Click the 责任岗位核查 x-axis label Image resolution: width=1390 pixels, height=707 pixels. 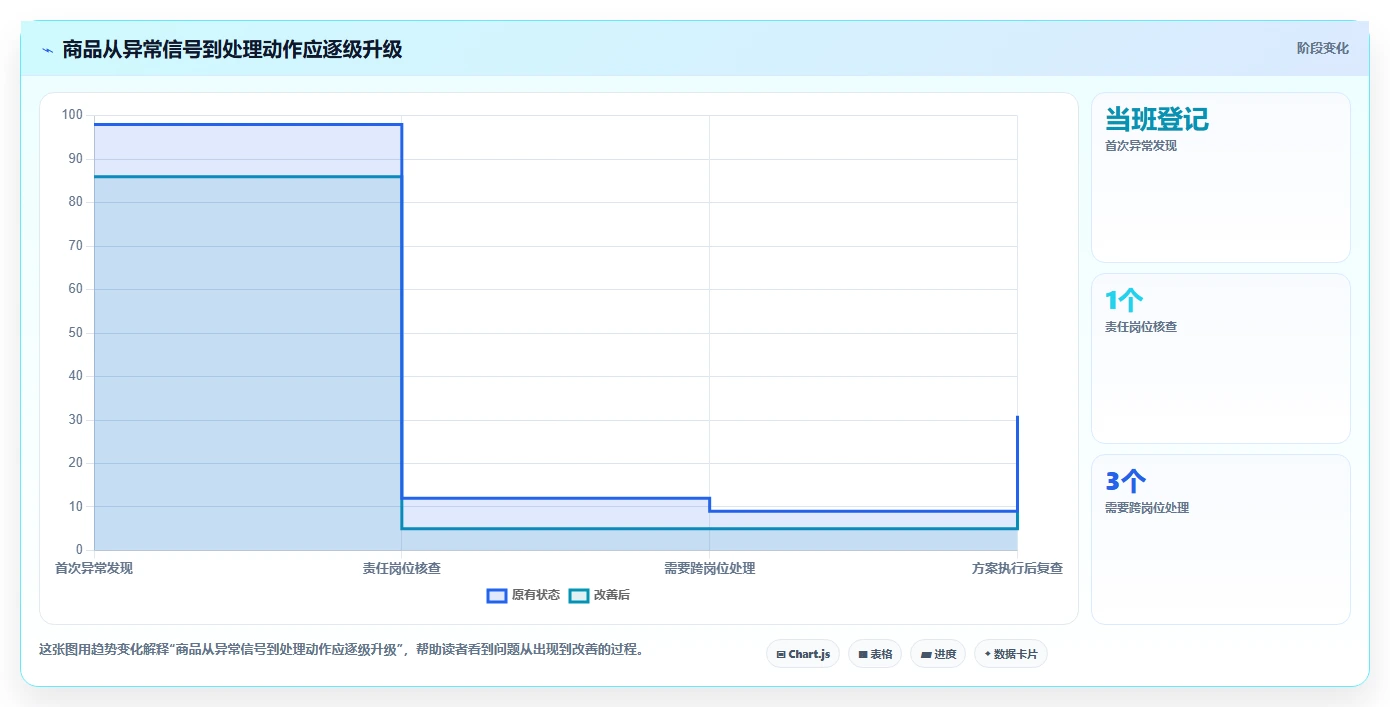click(x=402, y=568)
